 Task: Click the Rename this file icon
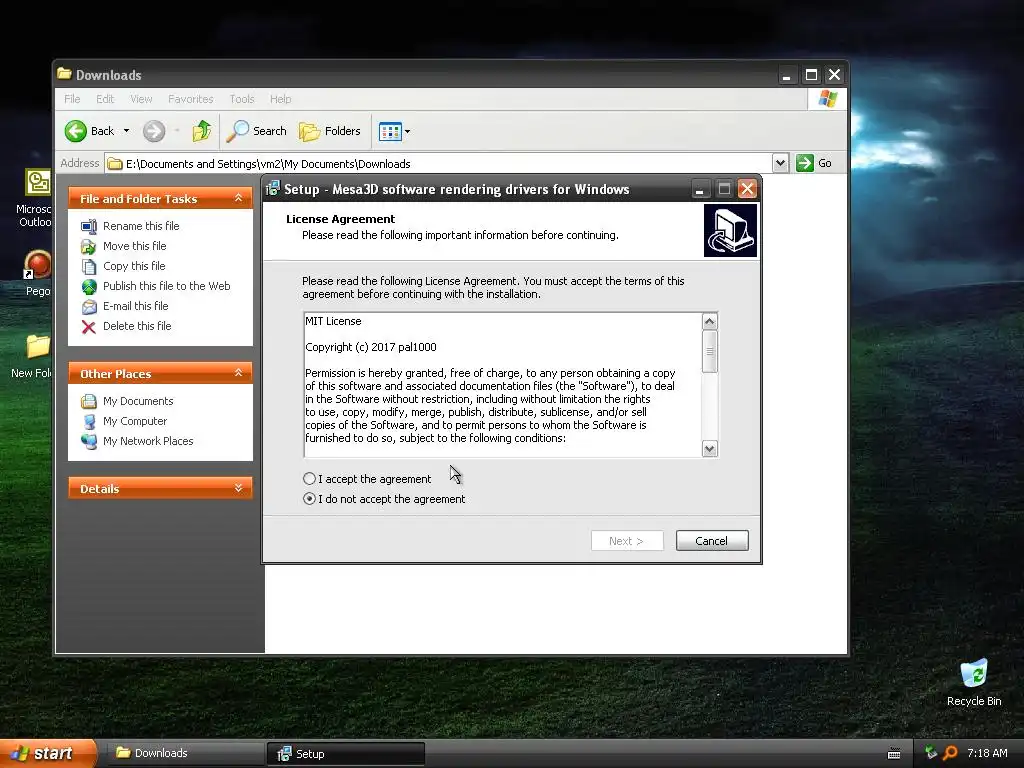coord(89,227)
